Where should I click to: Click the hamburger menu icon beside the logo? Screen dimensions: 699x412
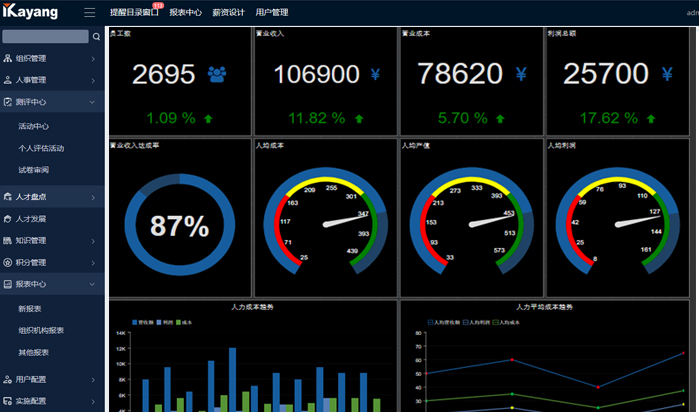[x=90, y=13]
